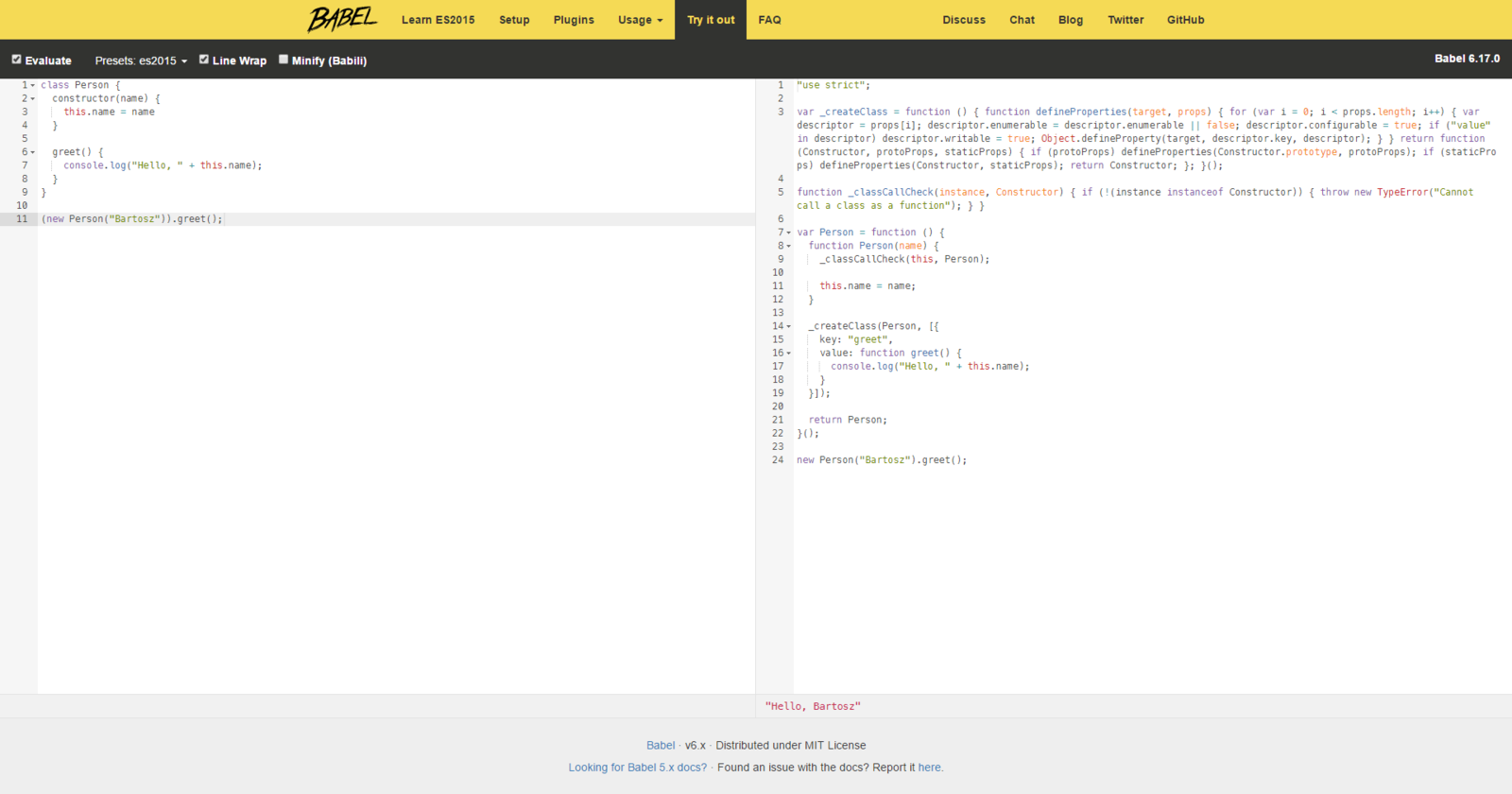Image resolution: width=1512 pixels, height=794 pixels.
Task: Collapse the constructor fold arrow on input line 2
Action: 33,98
